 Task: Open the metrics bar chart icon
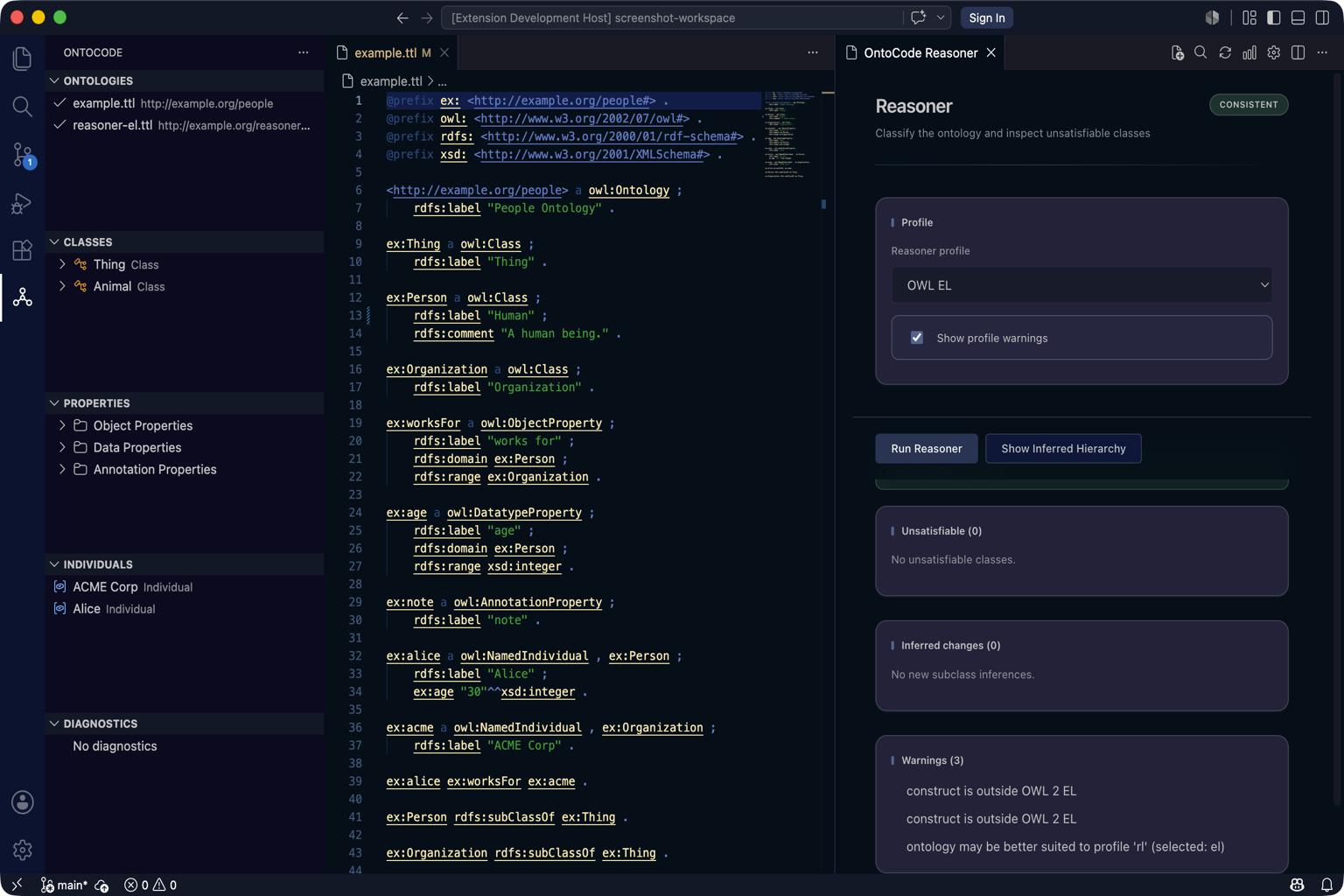click(x=1249, y=53)
